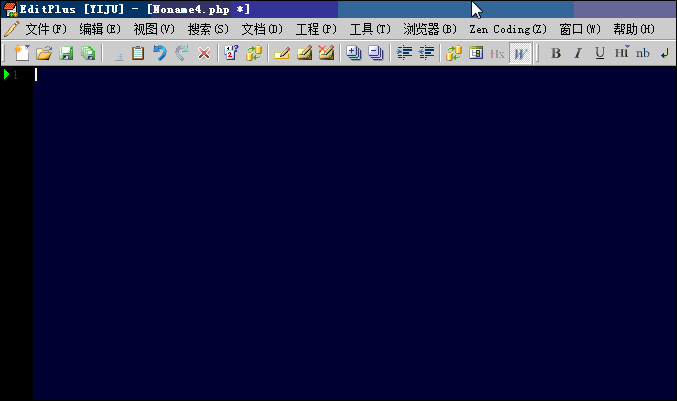This screenshot has width=677, height=401.
Task: Click the line break return-arrow icon
Action: (x=664, y=53)
